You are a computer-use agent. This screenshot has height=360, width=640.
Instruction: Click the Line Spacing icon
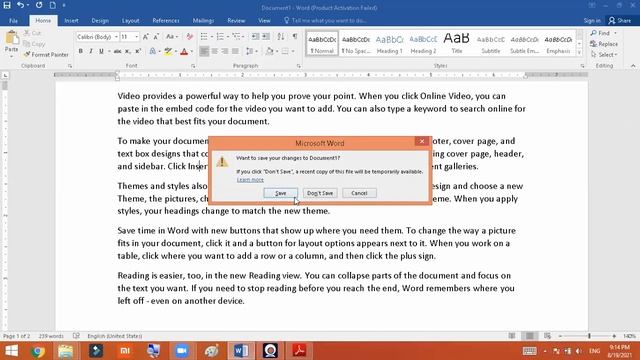point(249,51)
